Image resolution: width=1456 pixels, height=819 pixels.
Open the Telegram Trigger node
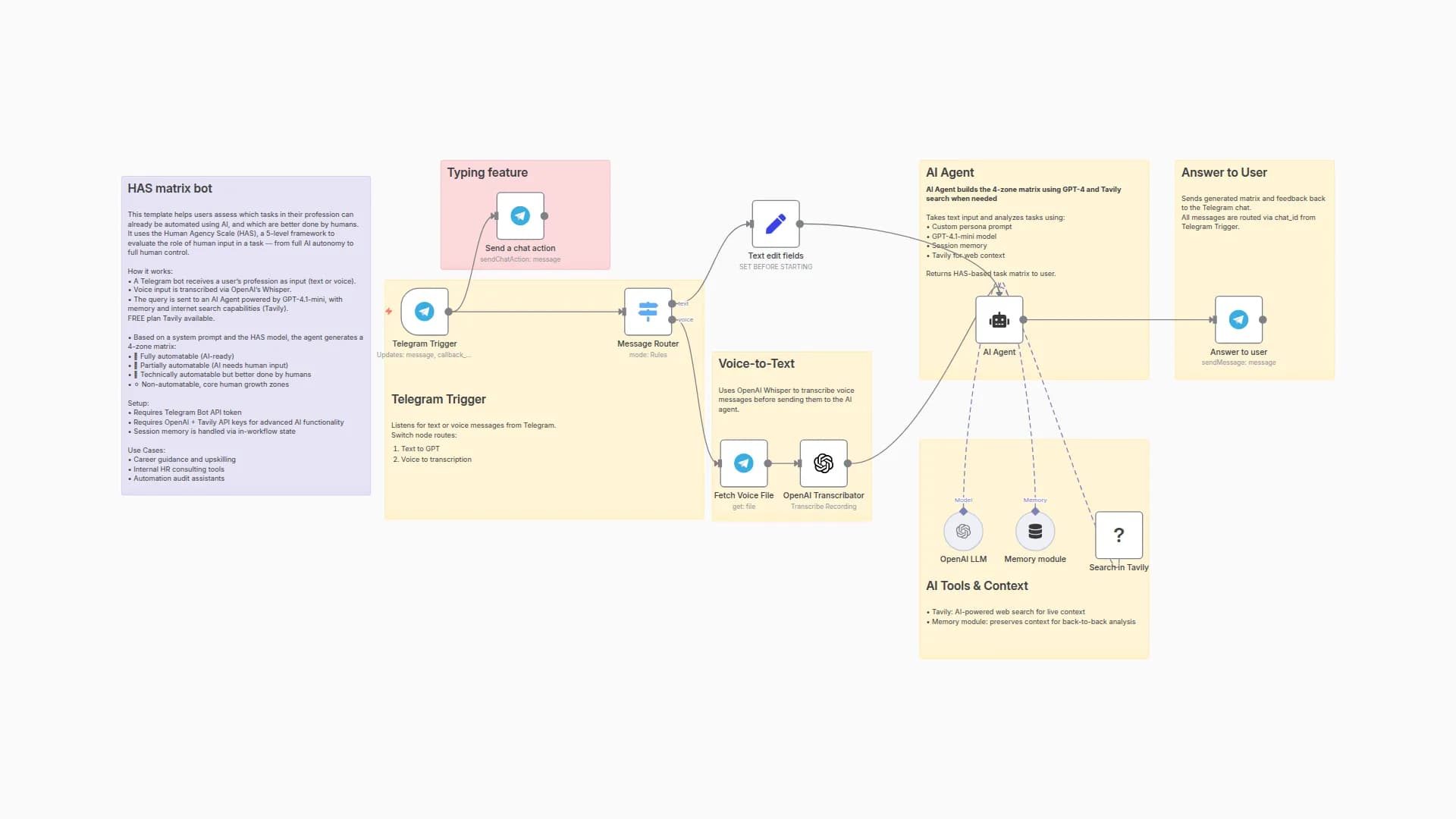[x=425, y=311]
